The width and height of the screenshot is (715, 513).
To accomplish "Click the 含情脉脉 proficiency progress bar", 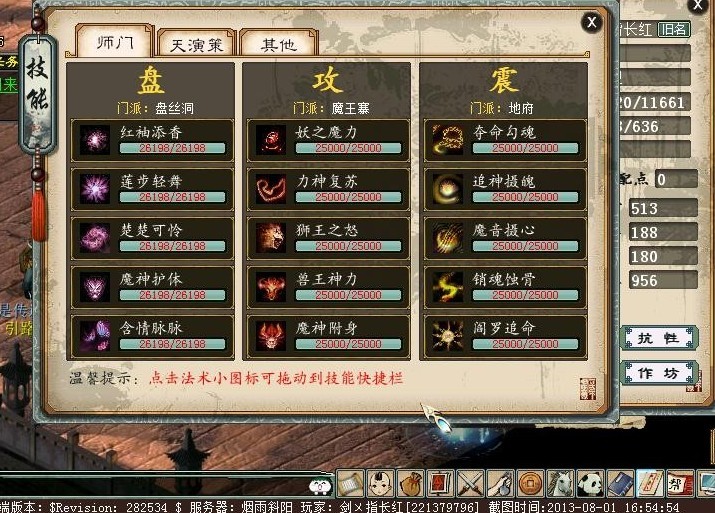I will (172, 344).
